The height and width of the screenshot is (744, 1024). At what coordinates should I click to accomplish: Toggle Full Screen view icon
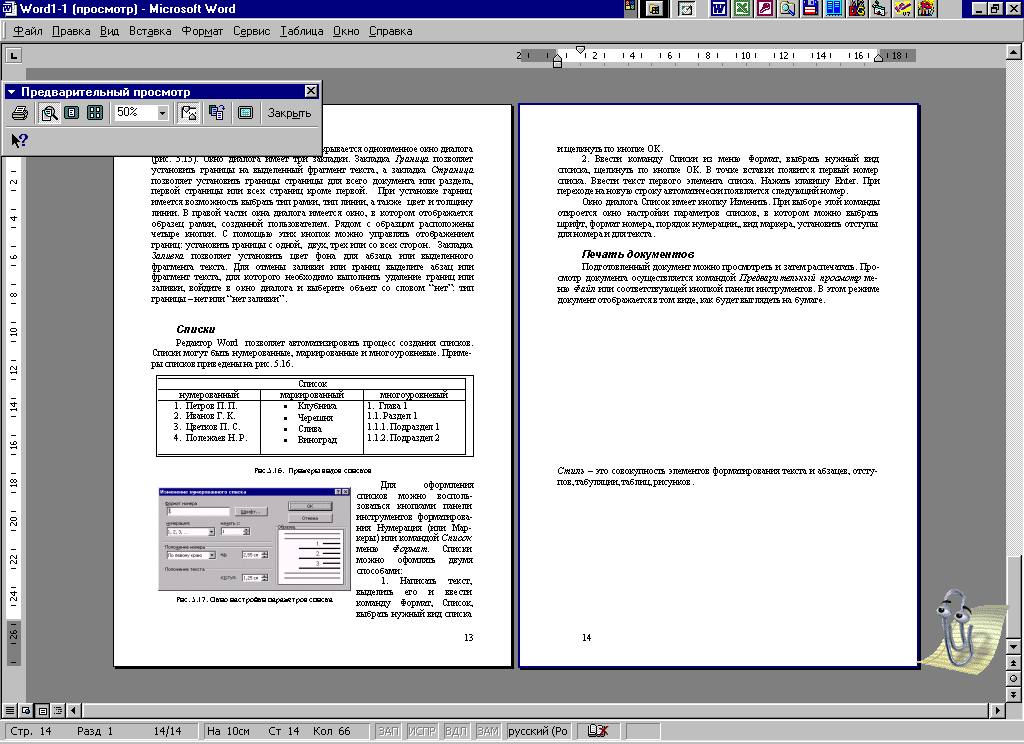coord(246,113)
